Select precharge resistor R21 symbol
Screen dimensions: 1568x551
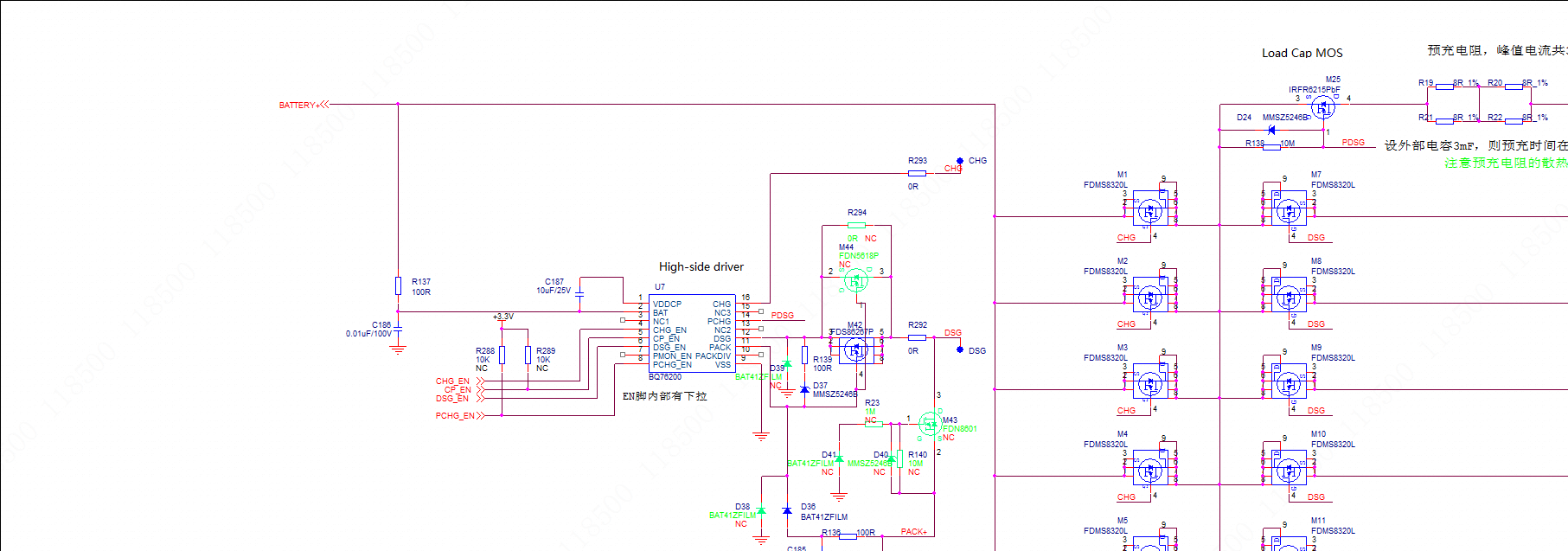click(x=1444, y=121)
